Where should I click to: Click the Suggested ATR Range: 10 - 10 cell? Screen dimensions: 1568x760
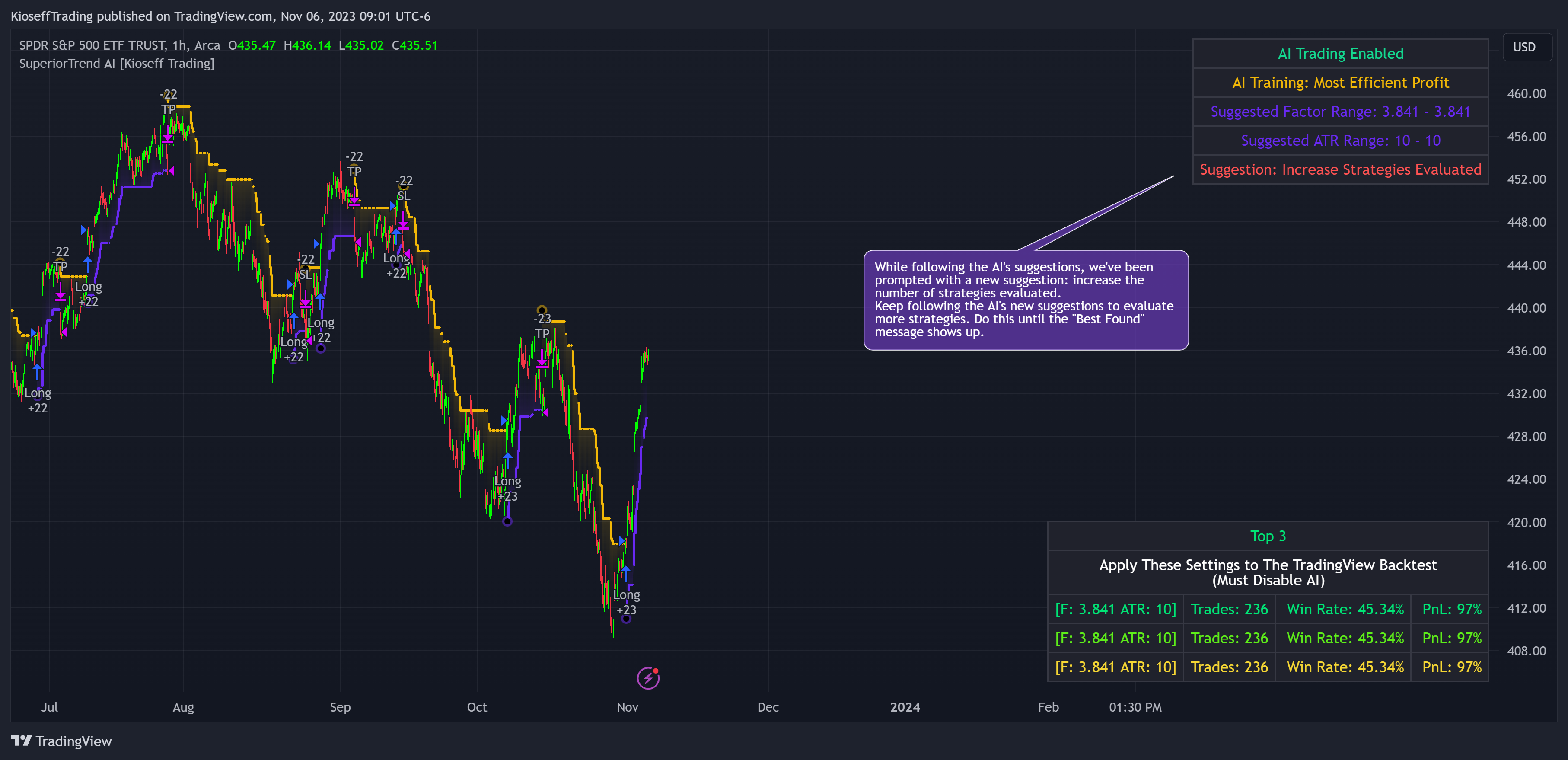coord(1340,141)
